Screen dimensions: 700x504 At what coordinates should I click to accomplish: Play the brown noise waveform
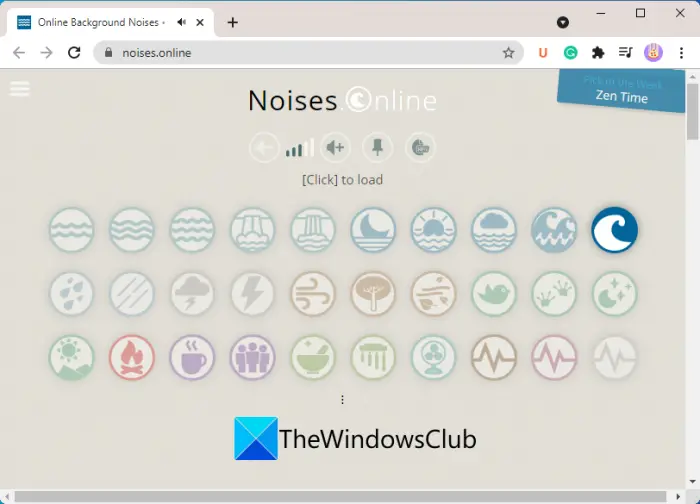click(x=494, y=357)
